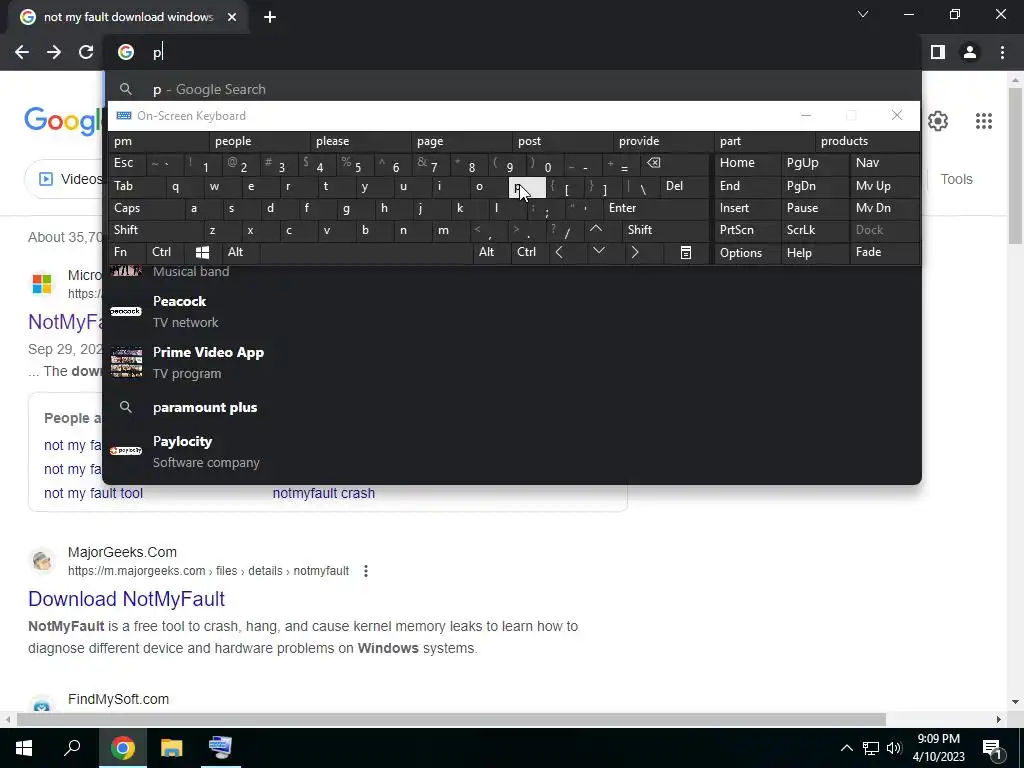Open Windows taskbar search
This screenshot has height=768, width=1024.
(x=72, y=748)
